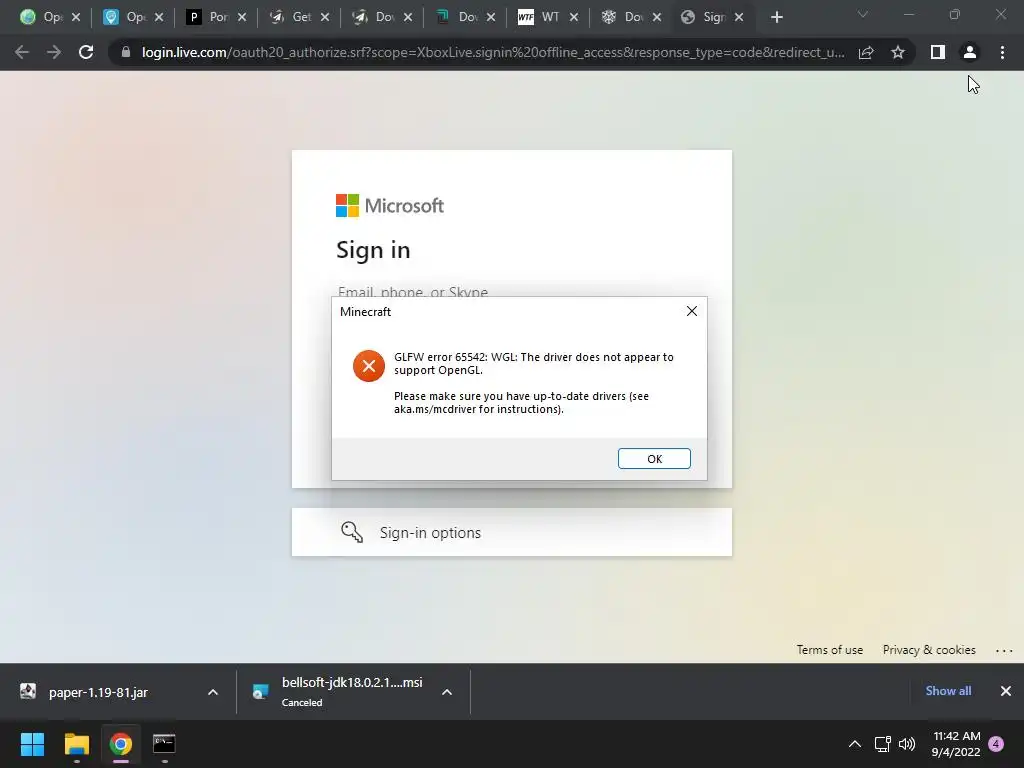The height and width of the screenshot is (768, 1024).
Task: Close the WT tab
Action: pyautogui.click(x=574, y=18)
